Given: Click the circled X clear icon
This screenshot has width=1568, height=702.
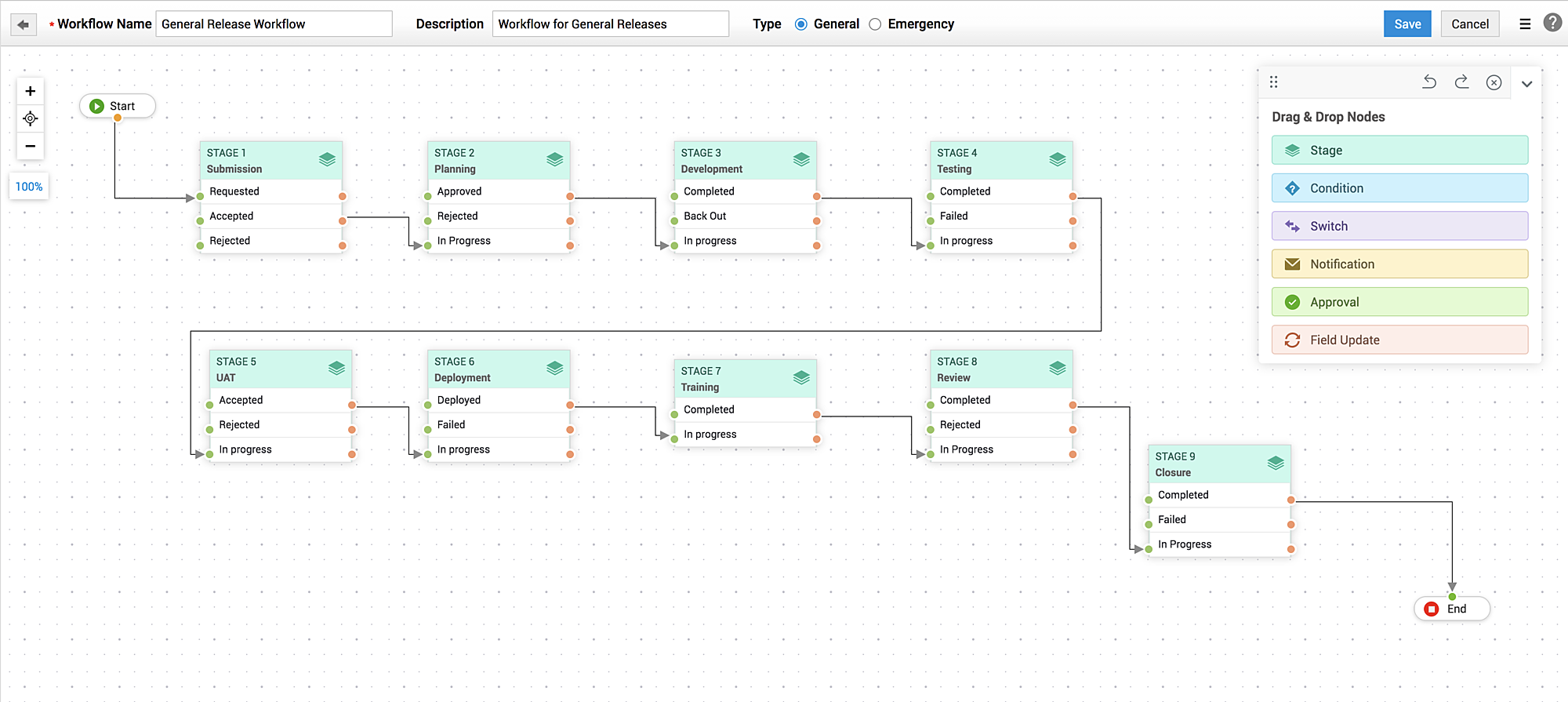Looking at the screenshot, I should click(1494, 82).
